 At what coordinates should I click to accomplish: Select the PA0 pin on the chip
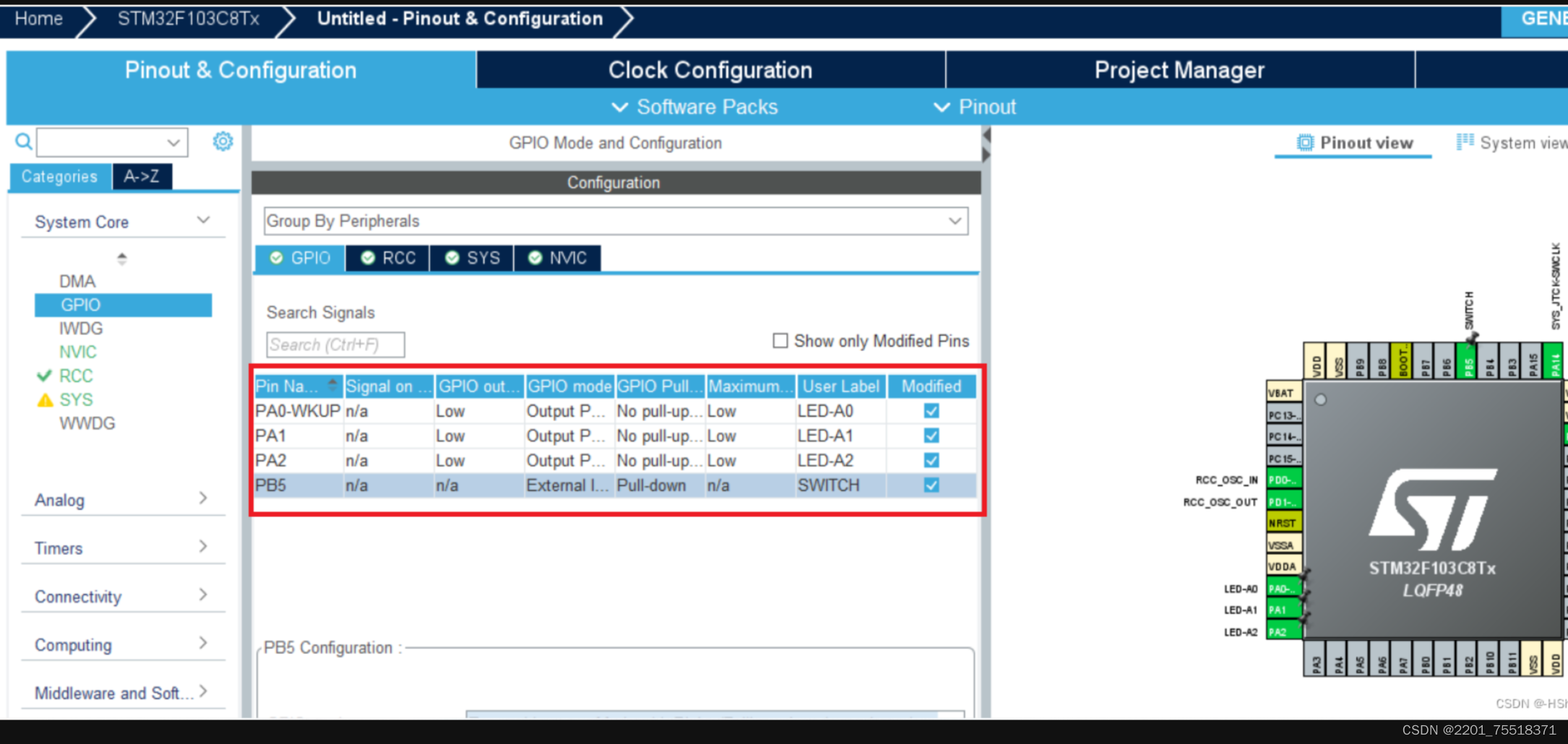pos(1284,588)
